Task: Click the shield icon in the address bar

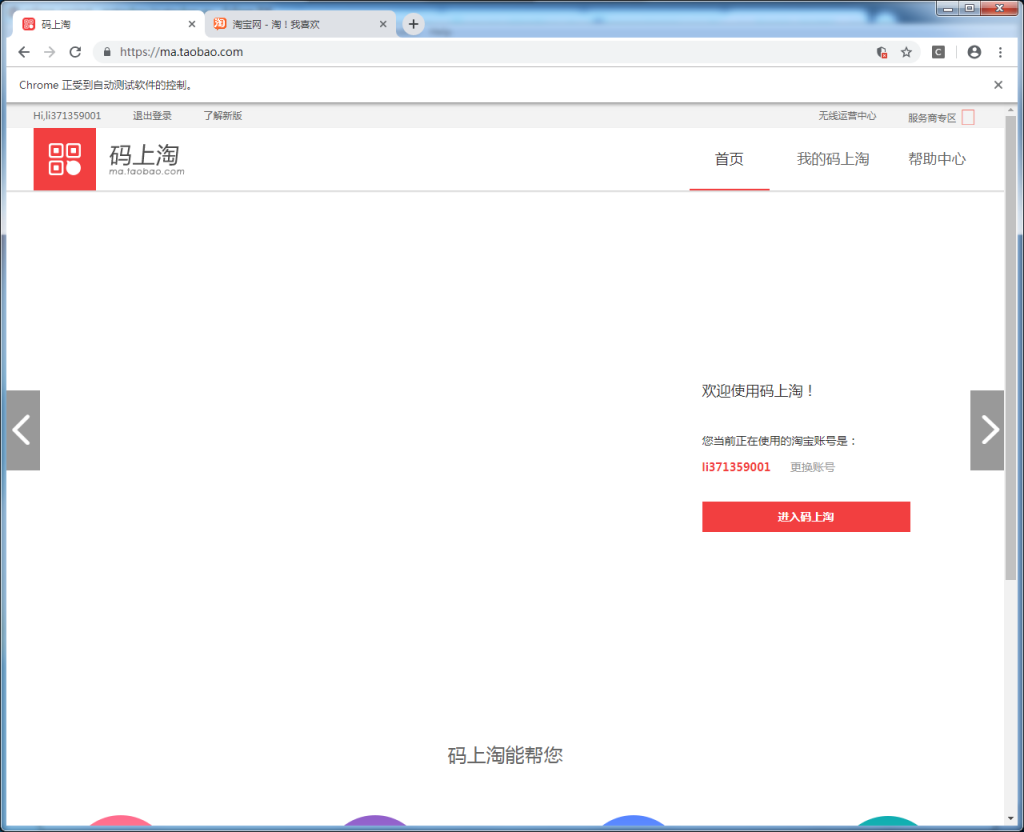Action: click(882, 52)
